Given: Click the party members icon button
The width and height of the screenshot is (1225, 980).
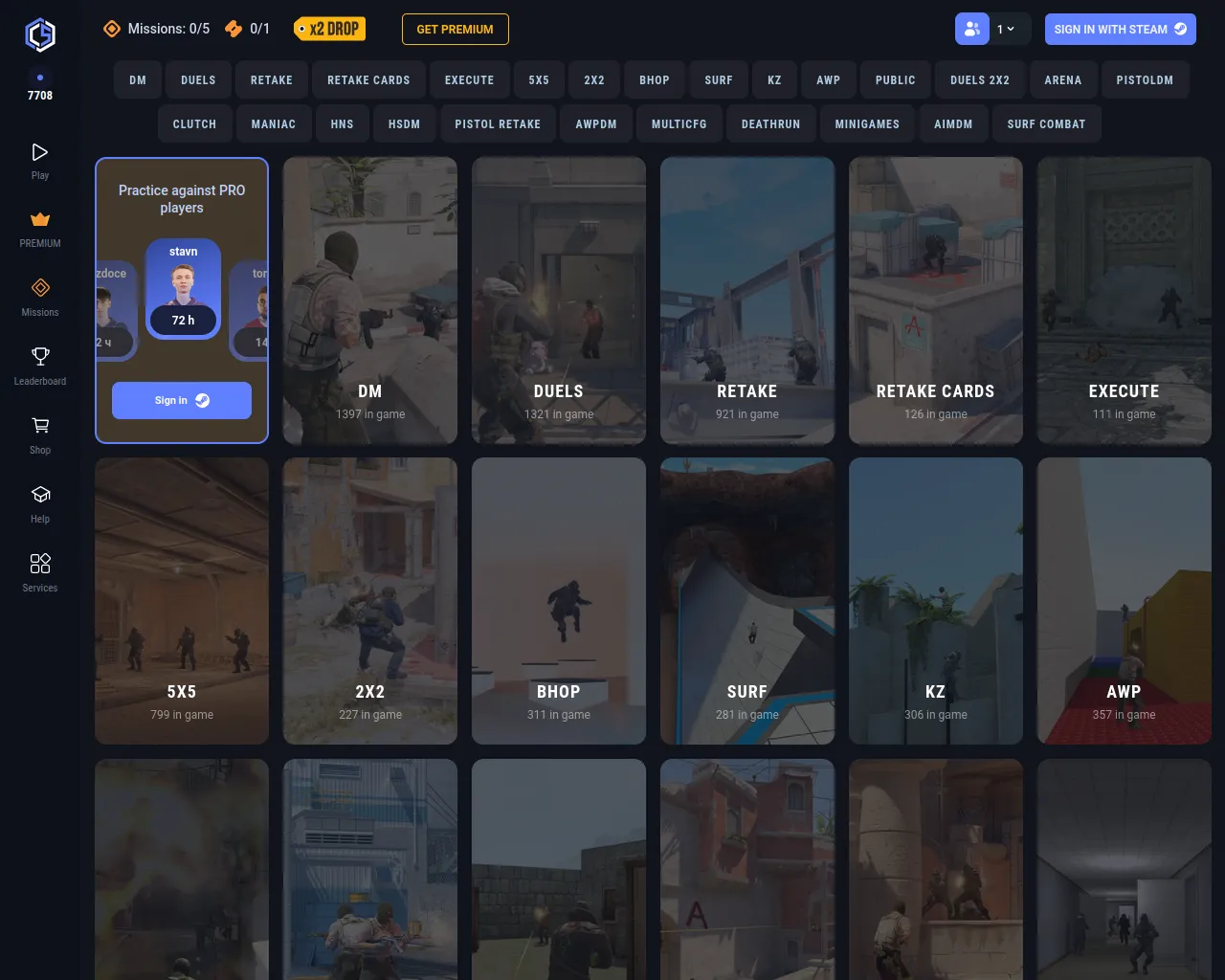Looking at the screenshot, I should (971, 29).
